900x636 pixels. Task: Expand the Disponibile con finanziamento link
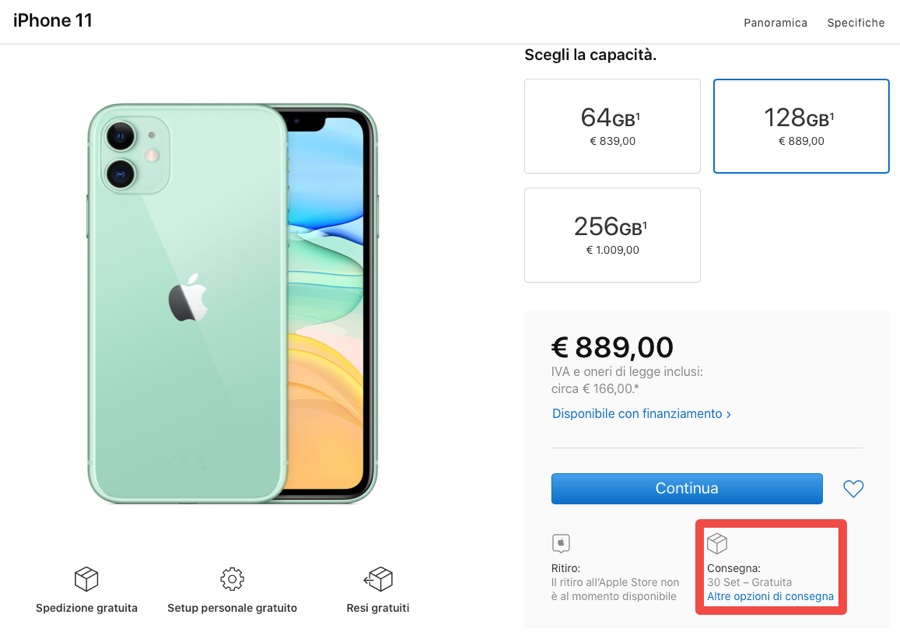click(x=641, y=414)
